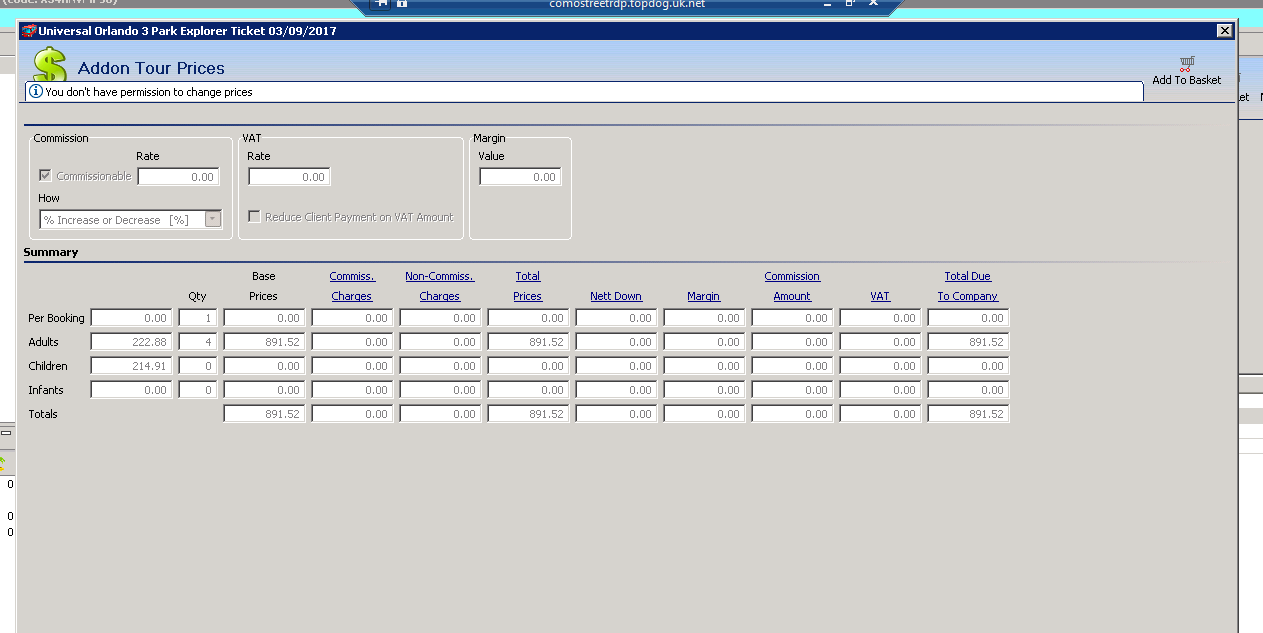Viewport: 1263px width, 633px height.
Task: Click the window title bar app icon
Action: [x=28, y=31]
